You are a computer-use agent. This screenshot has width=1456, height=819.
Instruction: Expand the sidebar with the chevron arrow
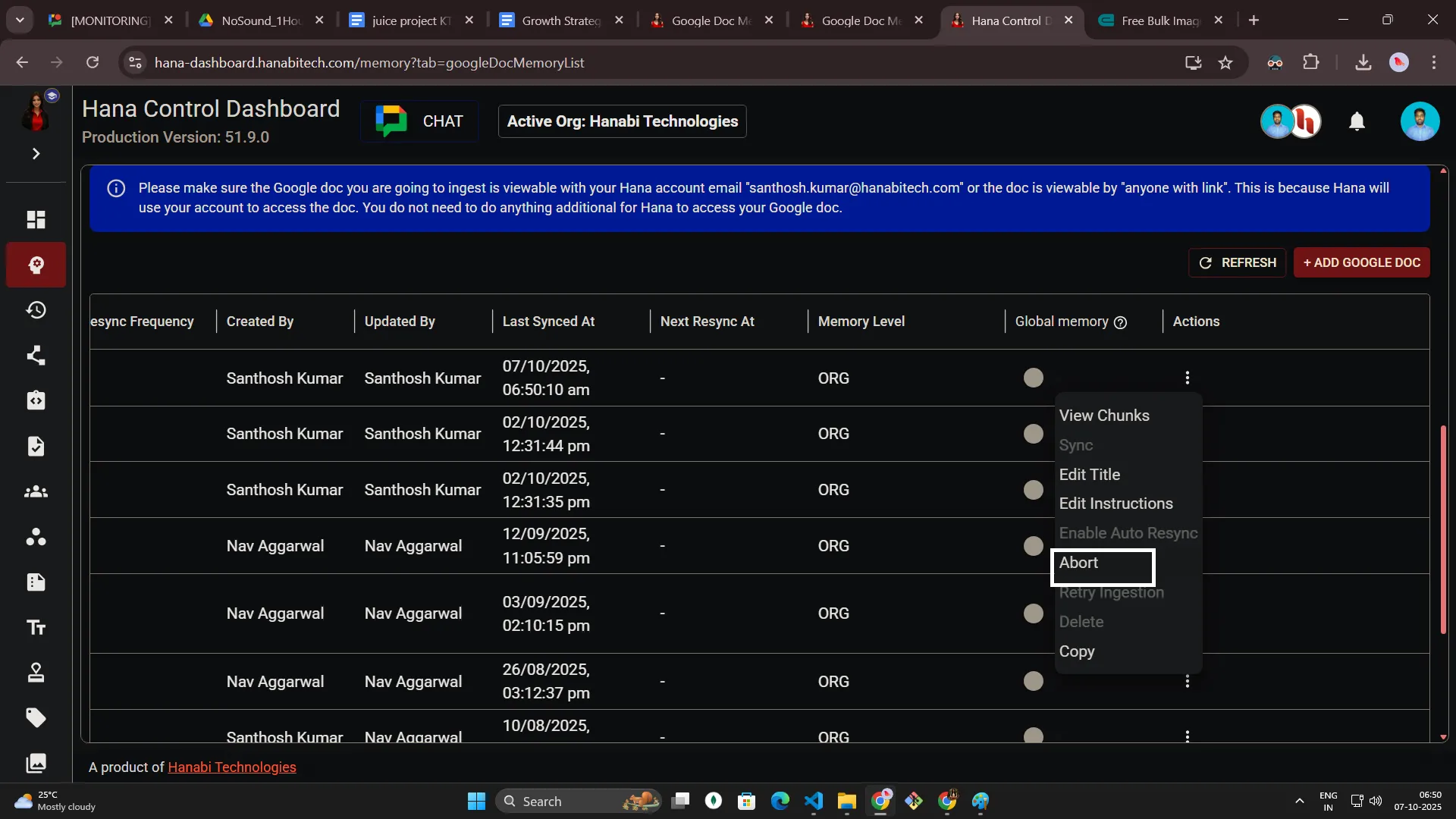[36, 153]
